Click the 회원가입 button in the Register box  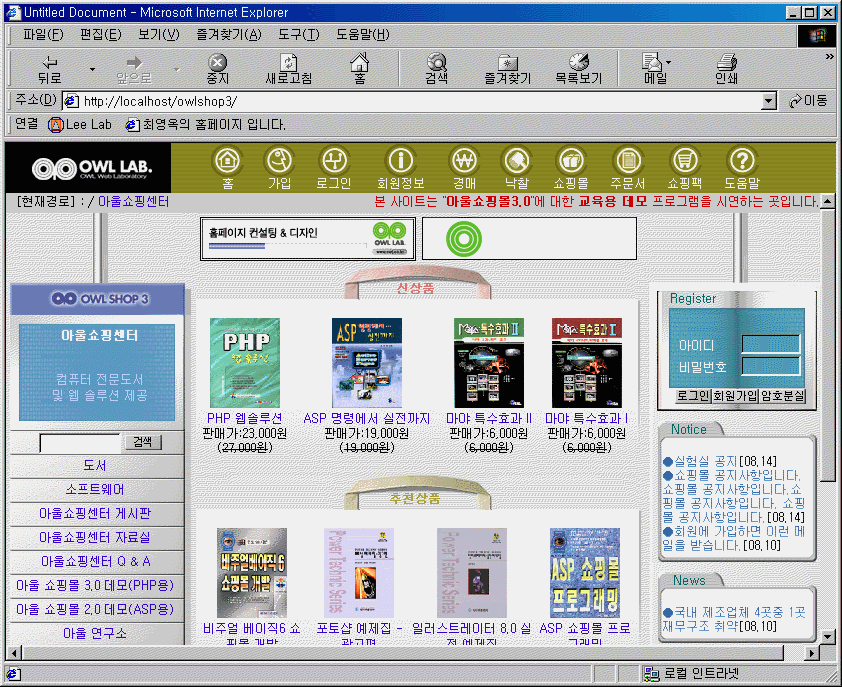[x=734, y=396]
